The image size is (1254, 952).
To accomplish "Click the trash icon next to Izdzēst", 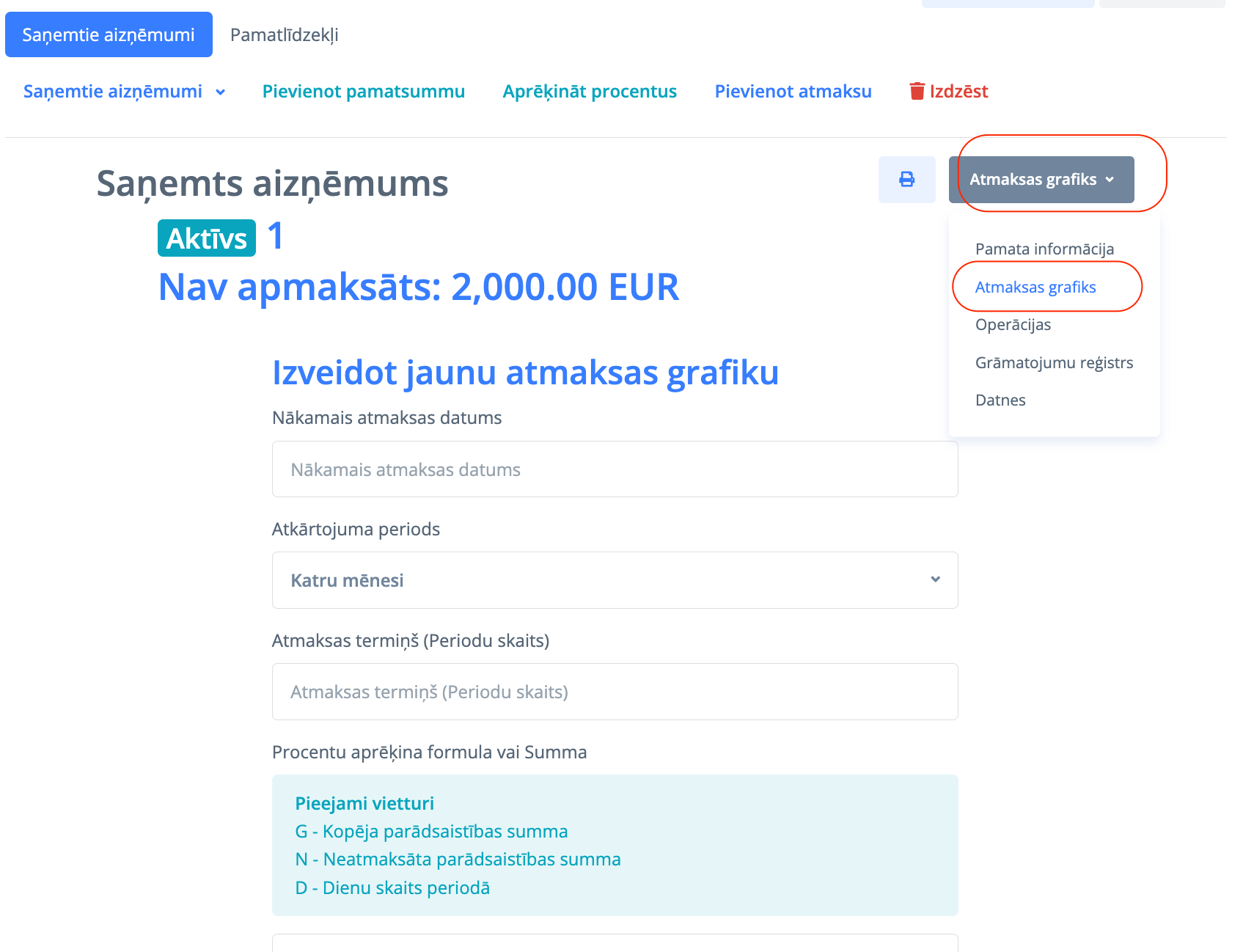I will pos(917,91).
